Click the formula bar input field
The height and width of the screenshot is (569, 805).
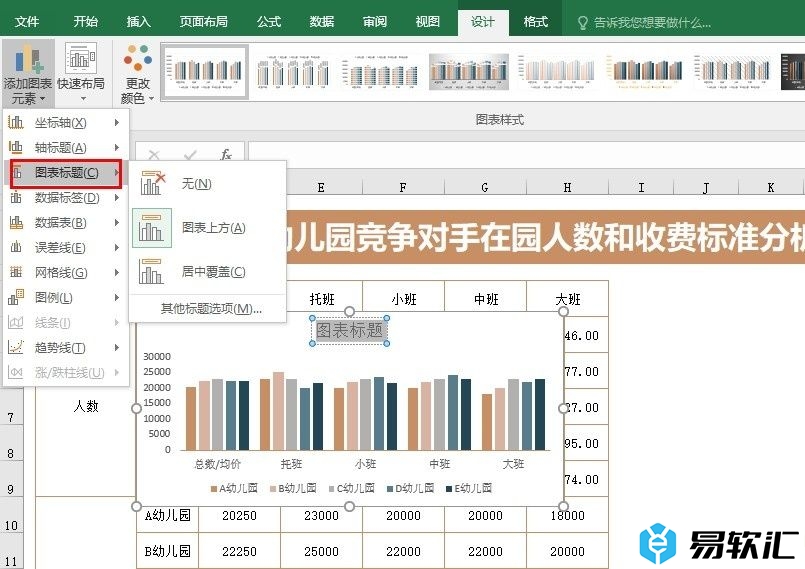pos(526,155)
